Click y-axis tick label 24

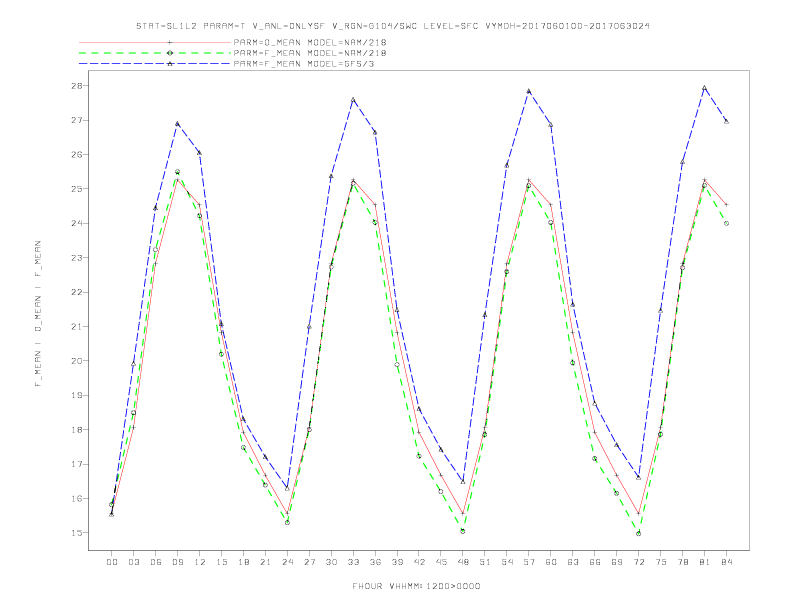point(76,223)
